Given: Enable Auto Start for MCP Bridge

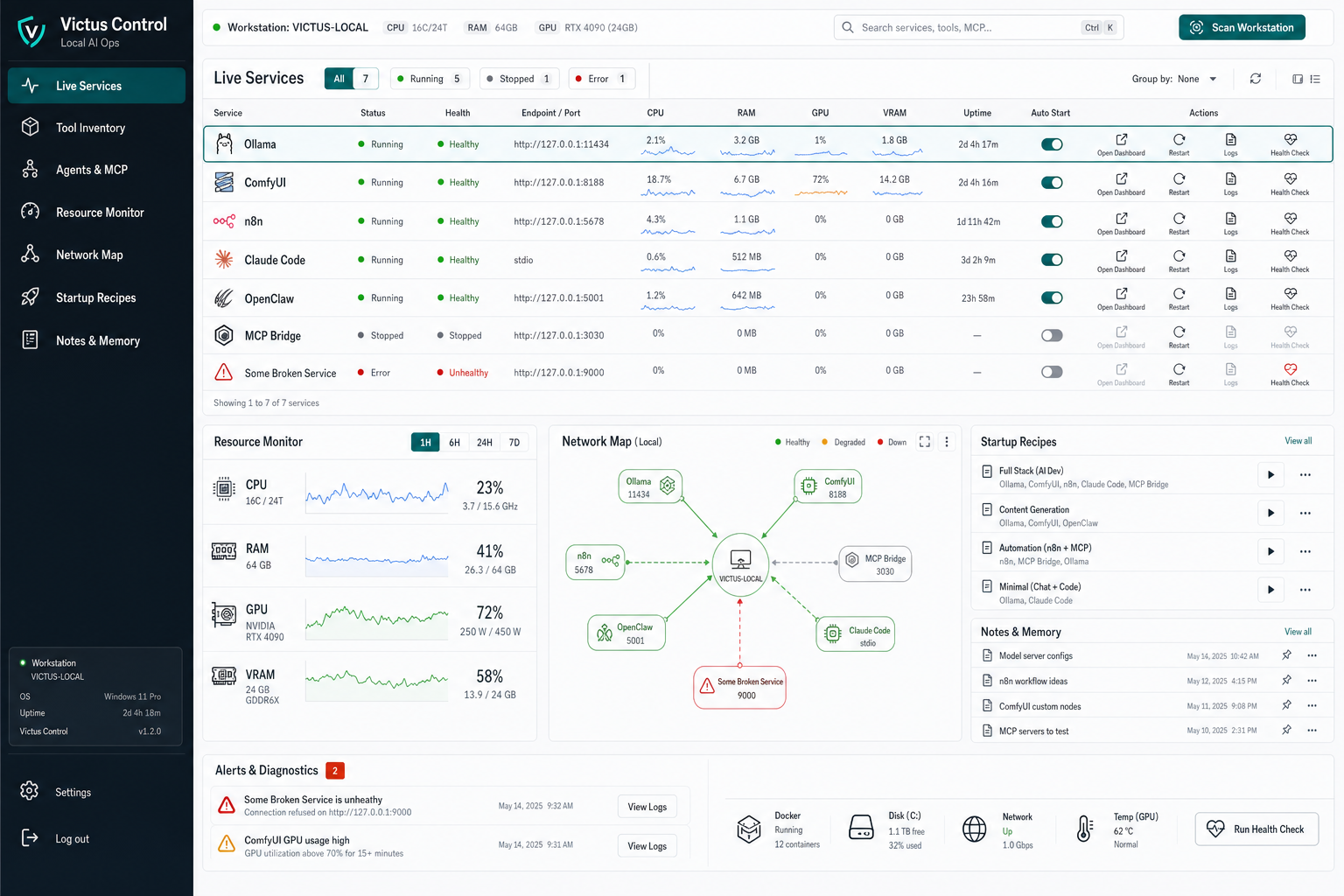Looking at the screenshot, I should (x=1052, y=336).
